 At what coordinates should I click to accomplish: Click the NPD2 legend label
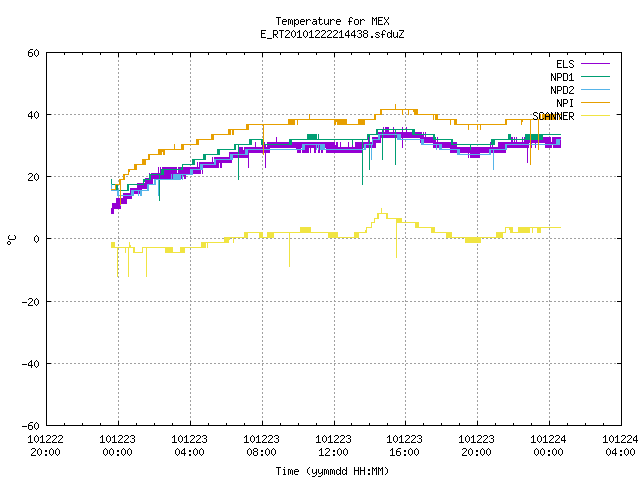click(562, 90)
